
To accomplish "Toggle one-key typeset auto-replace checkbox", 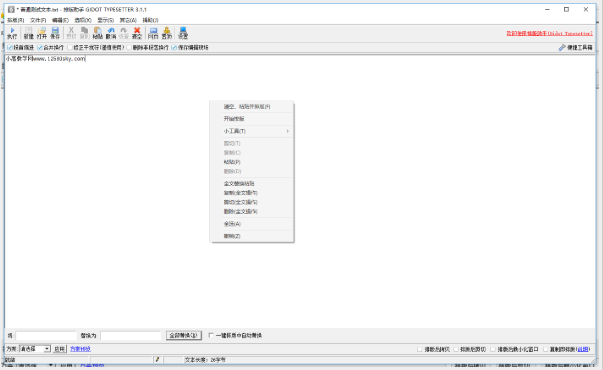I will [211, 335].
